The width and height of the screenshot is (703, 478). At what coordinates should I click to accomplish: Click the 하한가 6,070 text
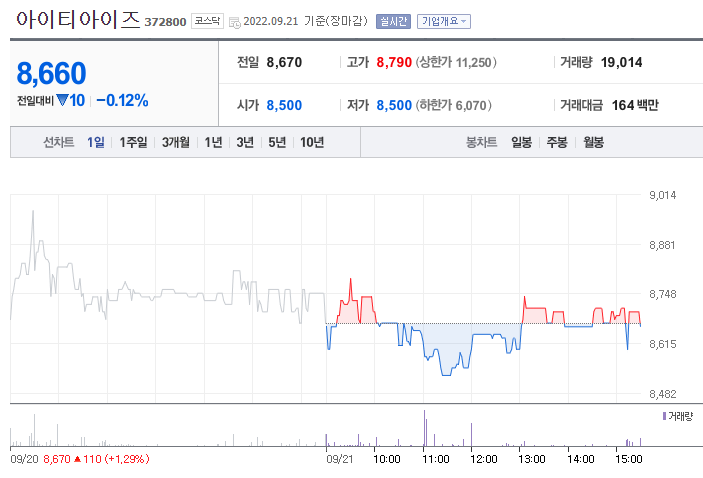tap(454, 105)
